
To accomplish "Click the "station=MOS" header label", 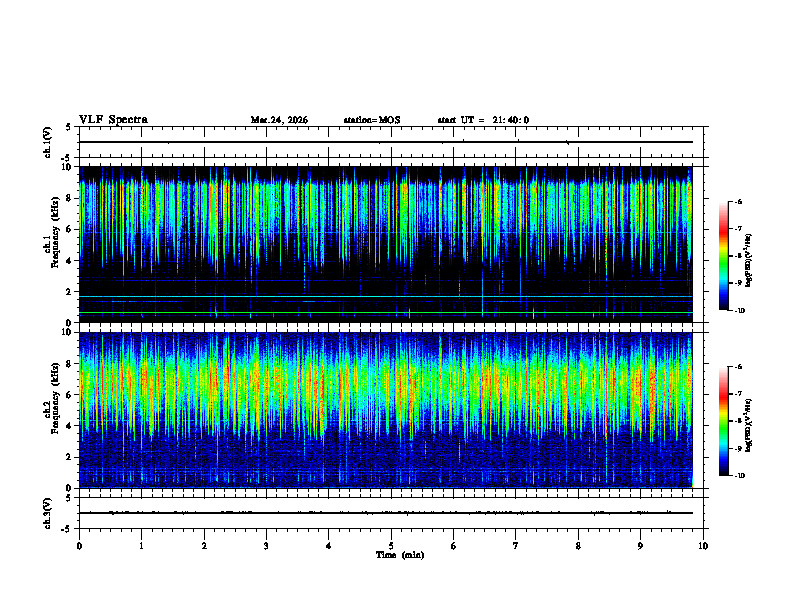I will coord(372,120).
